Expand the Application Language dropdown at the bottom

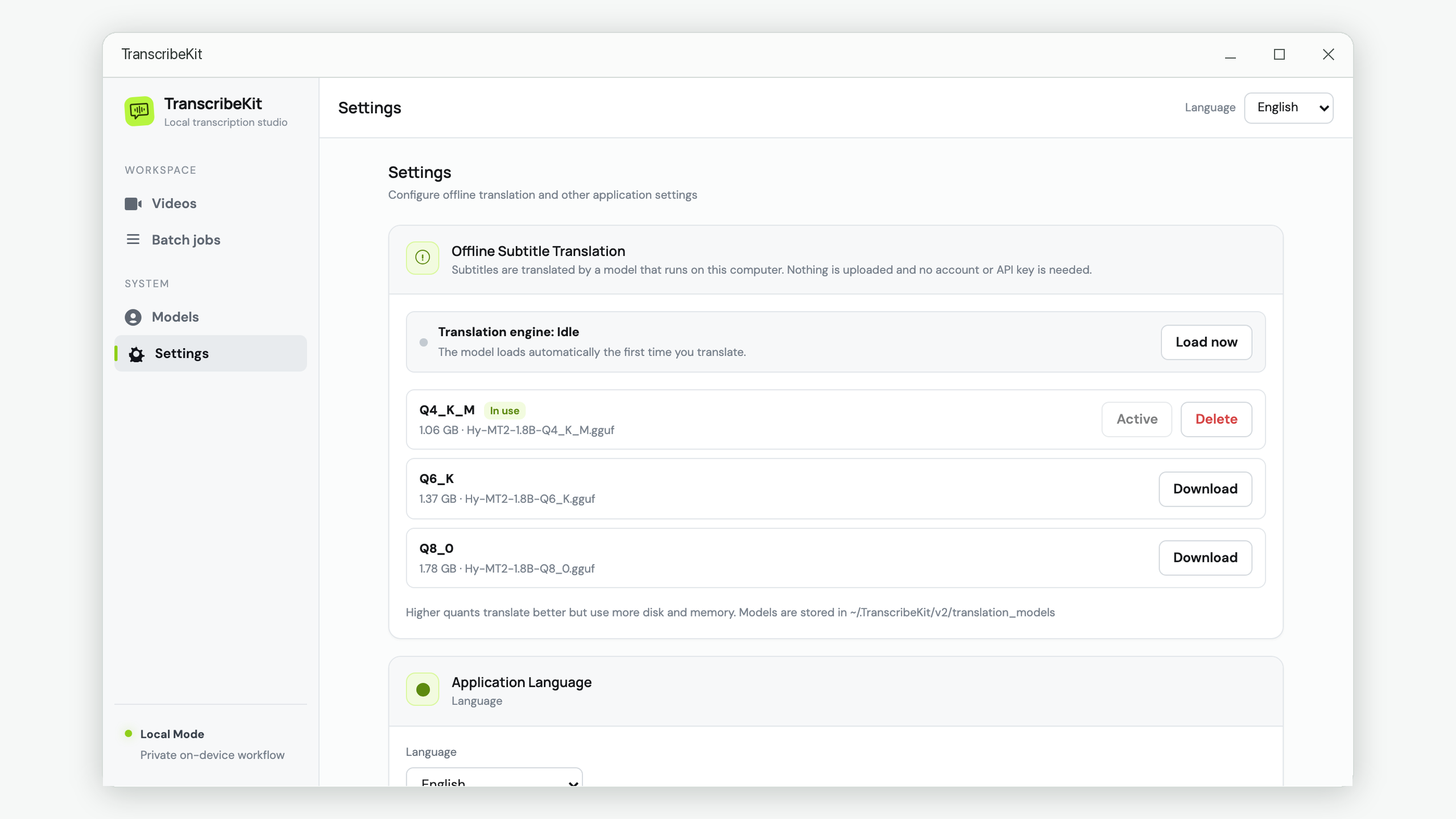coord(494,777)
